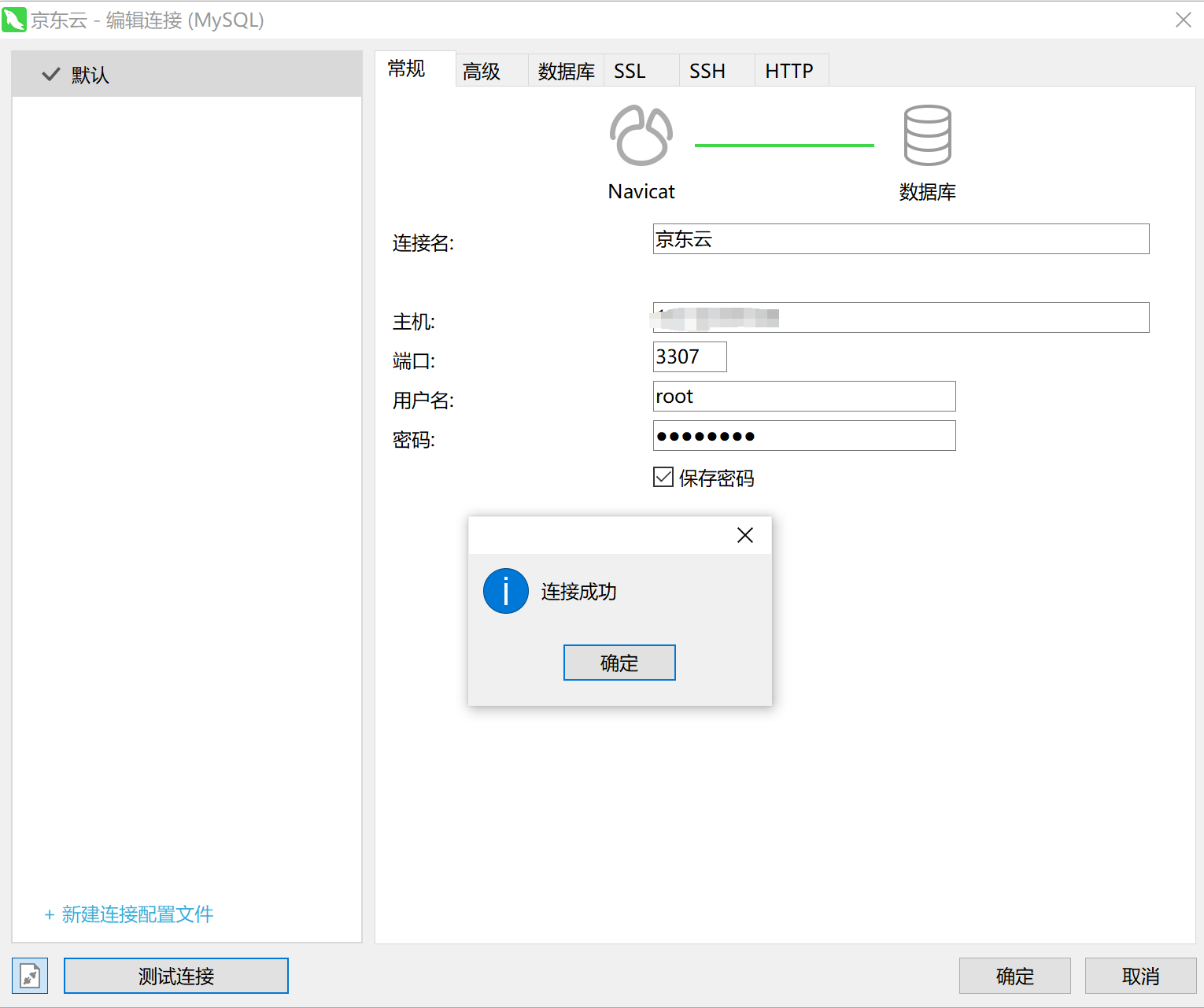This screenshot has width=1204, height=1008.
Task: Switch to the SSL tab
Action: click(x=630, y=72)
